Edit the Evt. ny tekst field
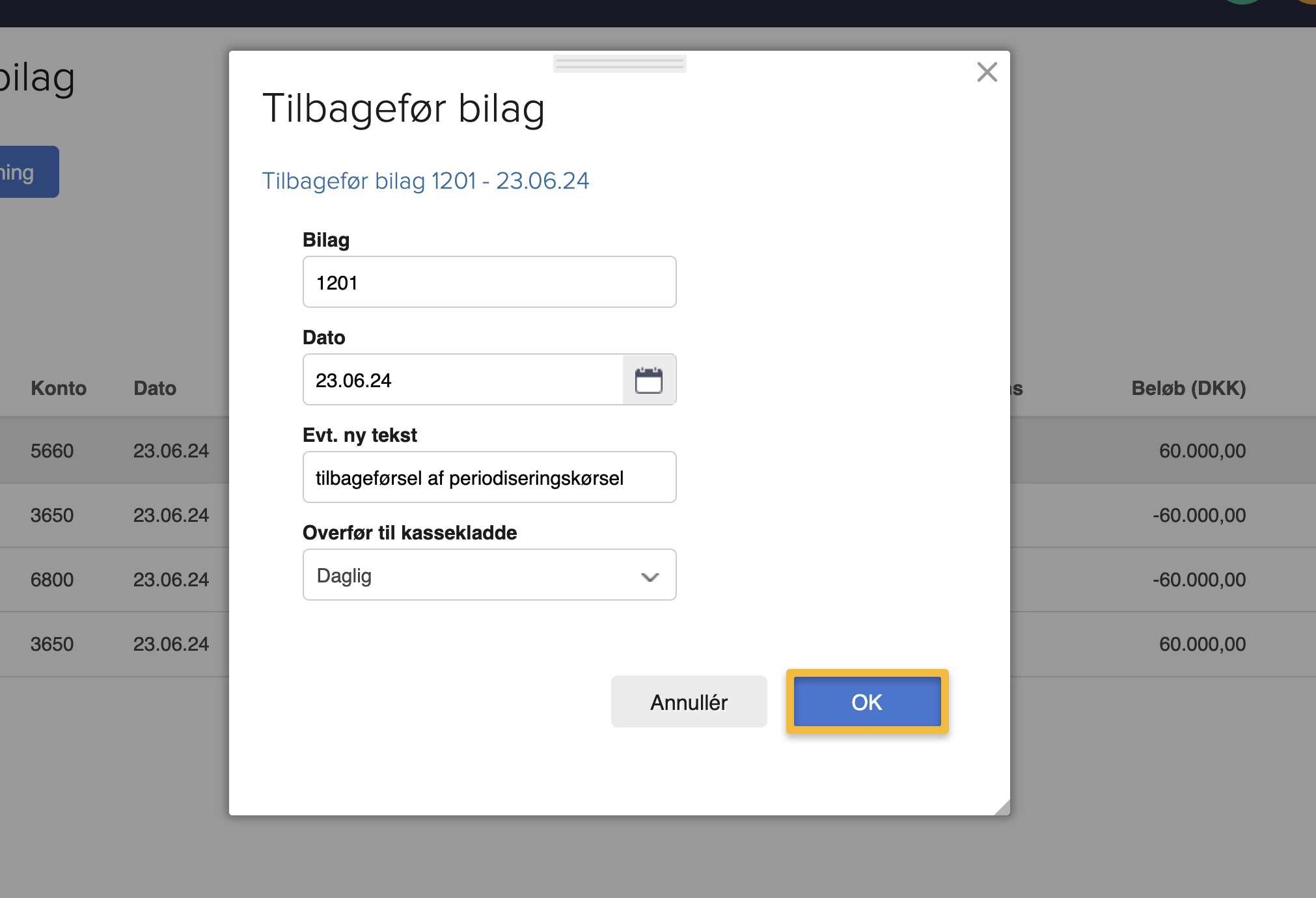 [489, 477]
